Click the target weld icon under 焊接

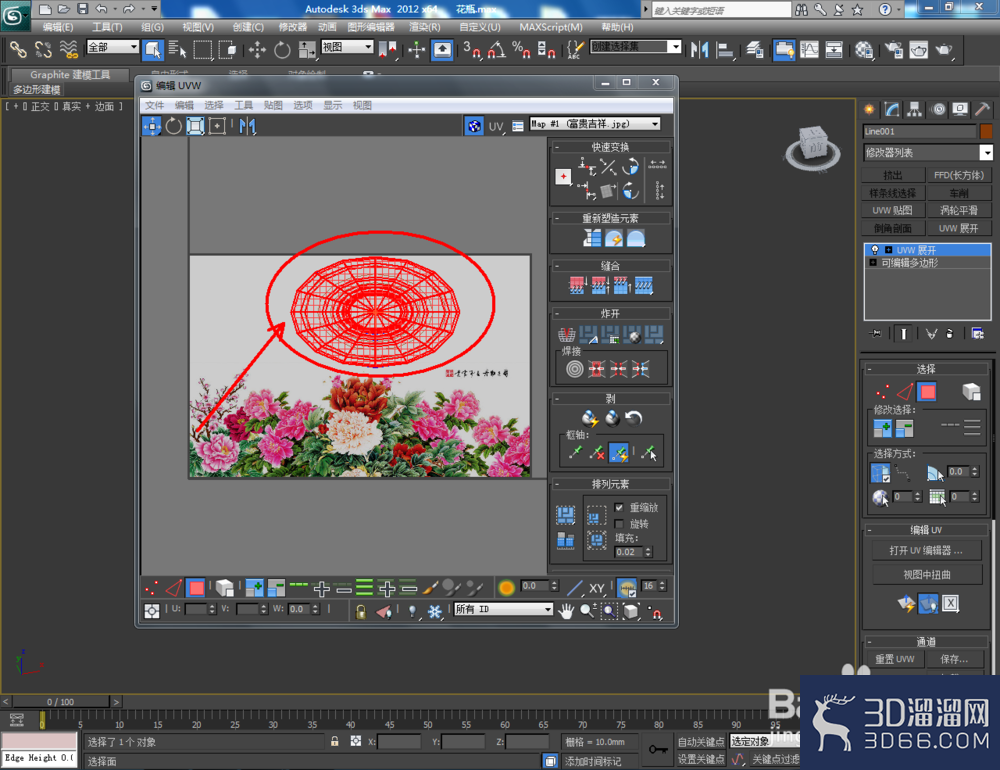coord(574,369)
